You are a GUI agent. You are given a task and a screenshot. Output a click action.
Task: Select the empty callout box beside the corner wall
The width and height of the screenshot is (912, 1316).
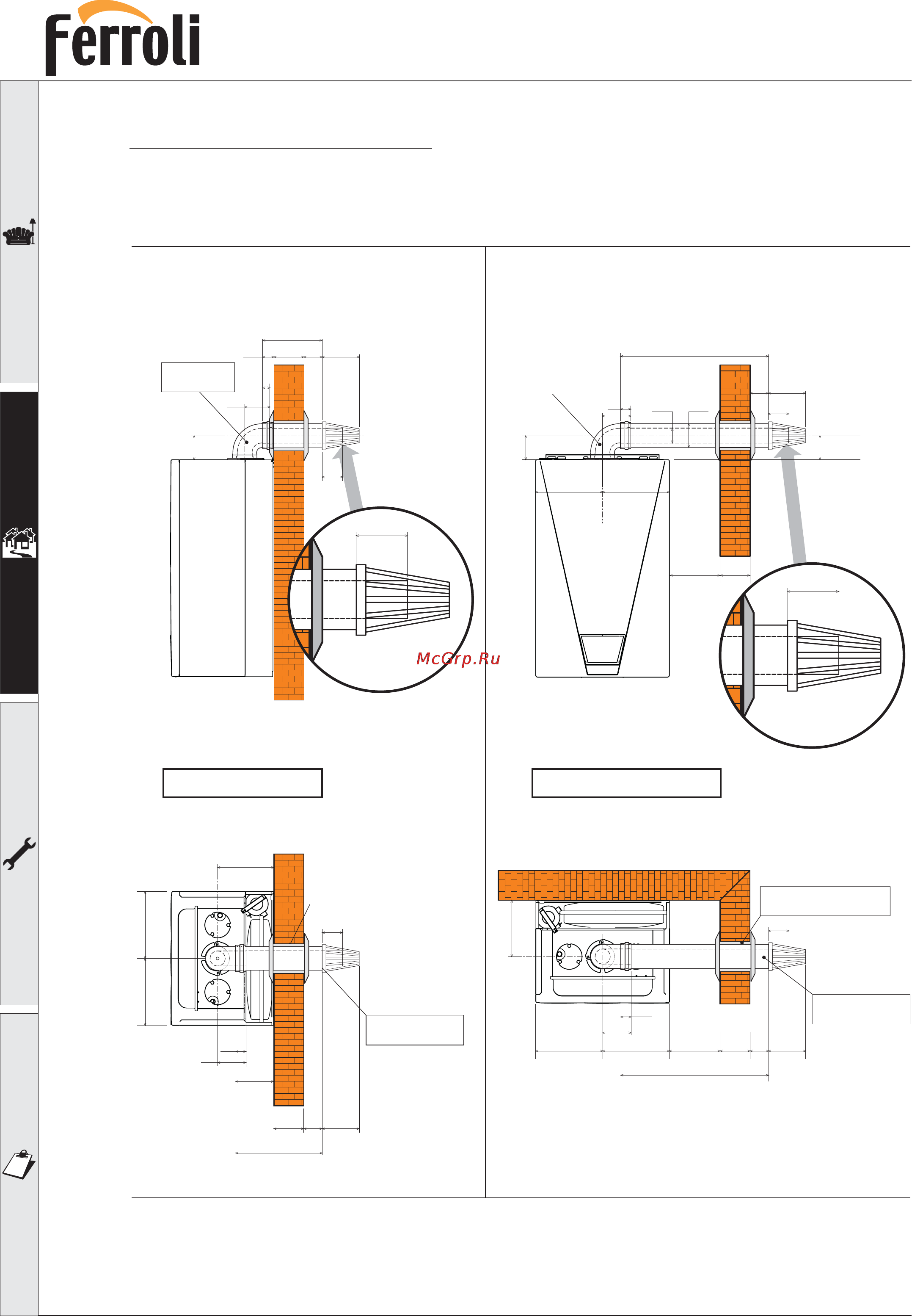tap(824, 901)
